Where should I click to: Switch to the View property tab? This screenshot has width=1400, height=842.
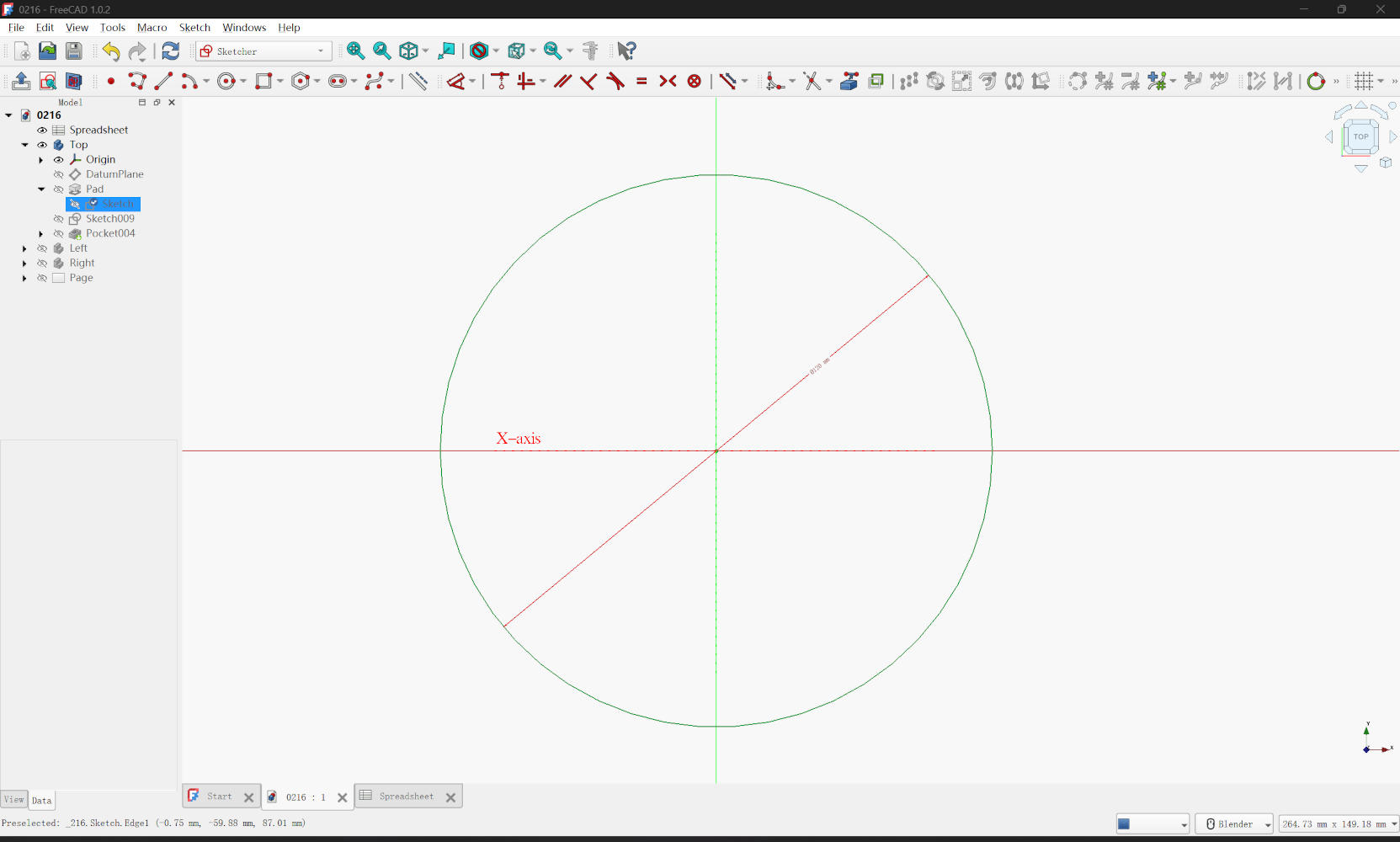click(14, 800)
